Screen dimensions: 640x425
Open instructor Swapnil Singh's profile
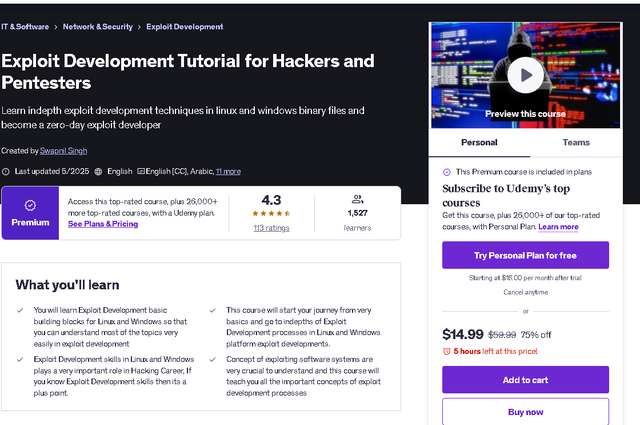coord(63,151)
